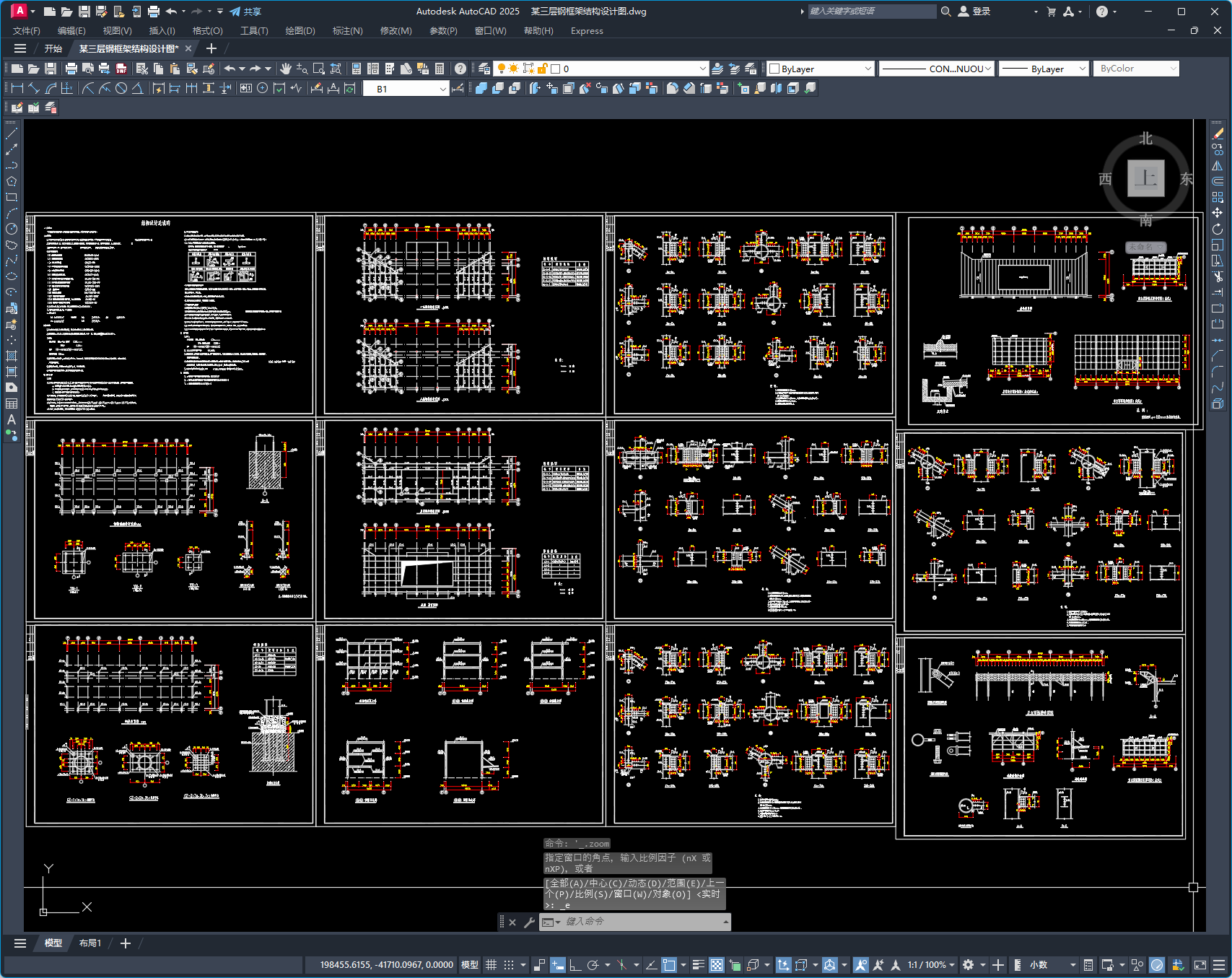Toggle snap mode in status bar
Screen dimensions: 1232x978
click(x=509, y=964)
